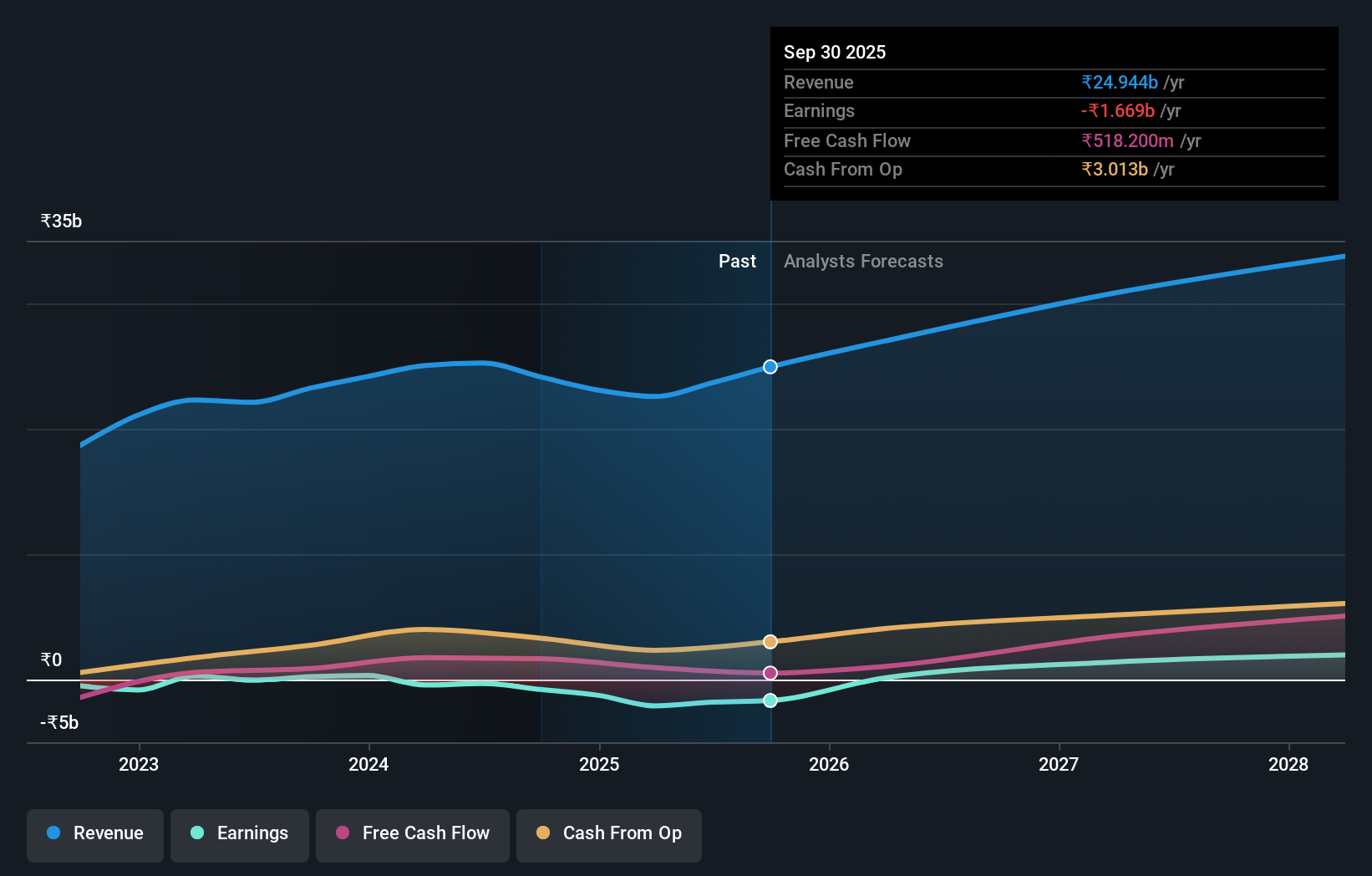Viewport: 1372px width, 876px height.
Task: Toggle the Revenue series visibility
Action: (94, 835)
